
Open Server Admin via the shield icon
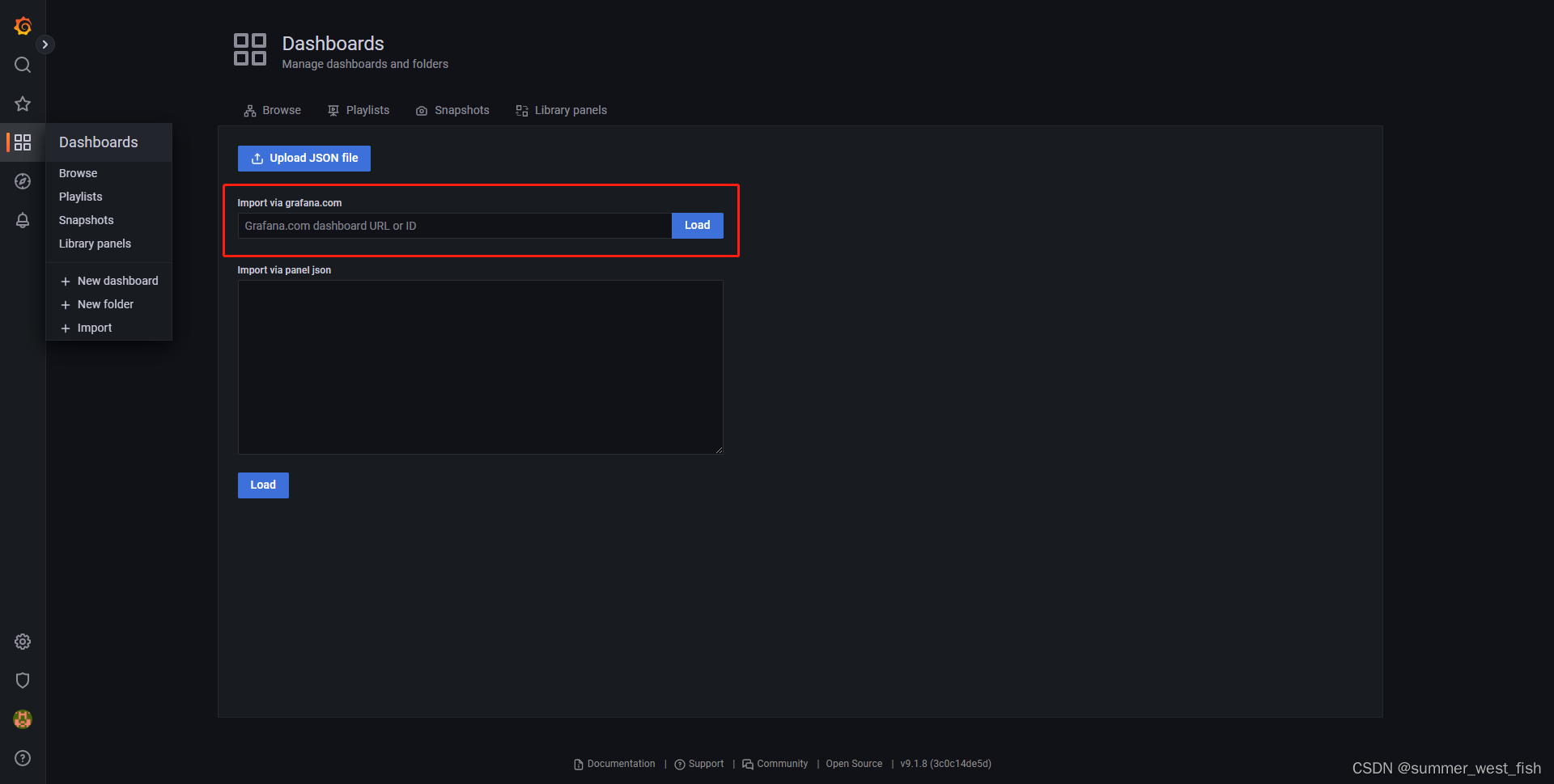(22, 680)
